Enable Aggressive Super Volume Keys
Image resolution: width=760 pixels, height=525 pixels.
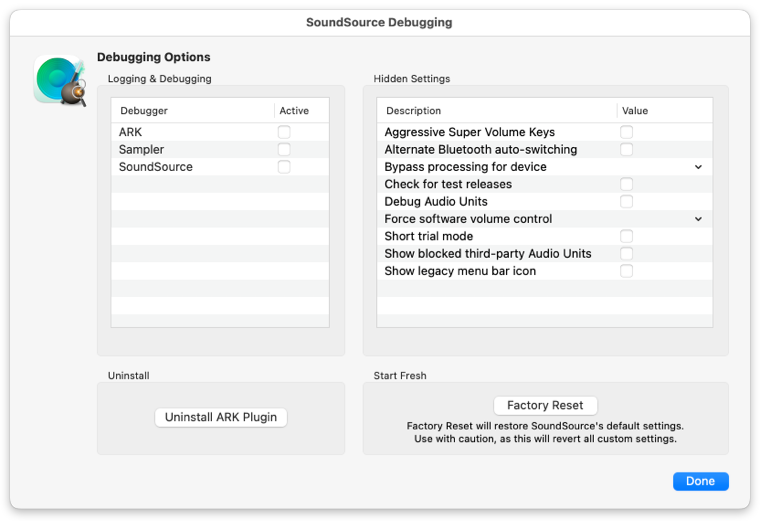click(x=626, y=132)
